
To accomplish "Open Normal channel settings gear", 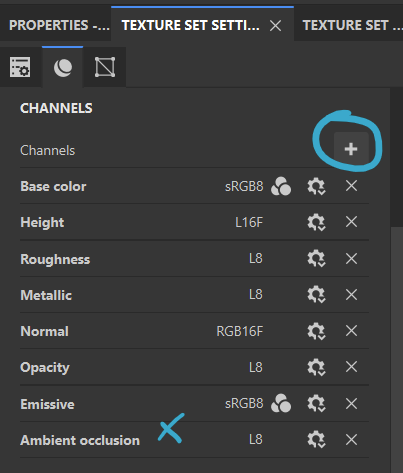I will [316, 331].
